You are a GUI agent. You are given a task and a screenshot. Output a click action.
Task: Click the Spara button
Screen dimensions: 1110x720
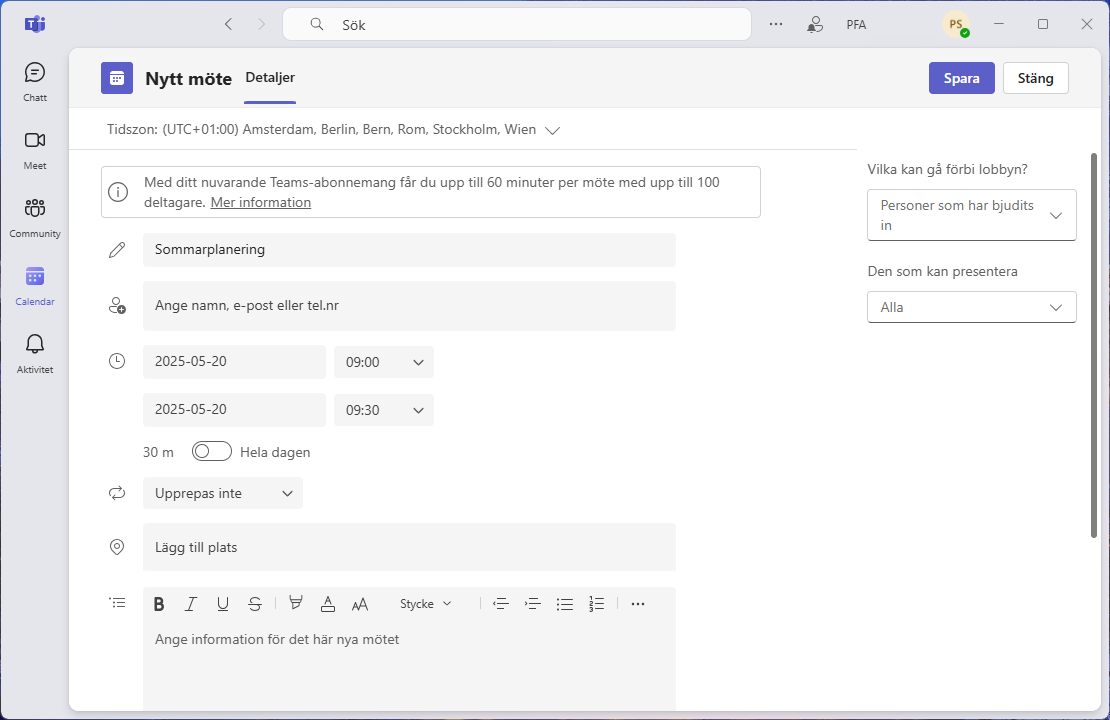pyautogui.click(x=961, y=77)
